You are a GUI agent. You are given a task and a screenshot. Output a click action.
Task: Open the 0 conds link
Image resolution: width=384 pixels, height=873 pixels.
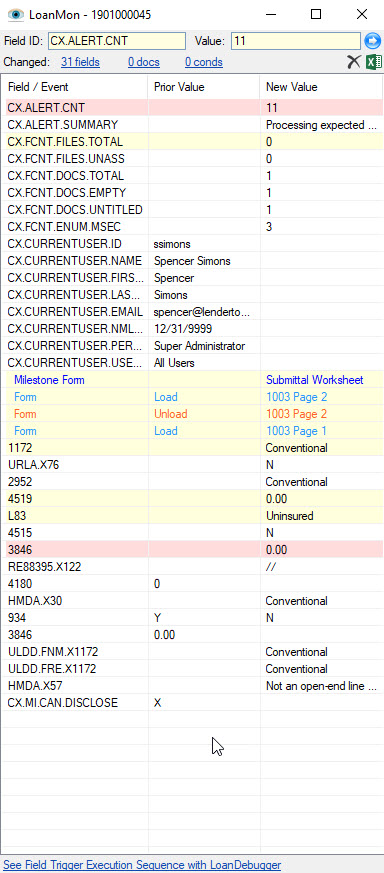click(204, 62)
